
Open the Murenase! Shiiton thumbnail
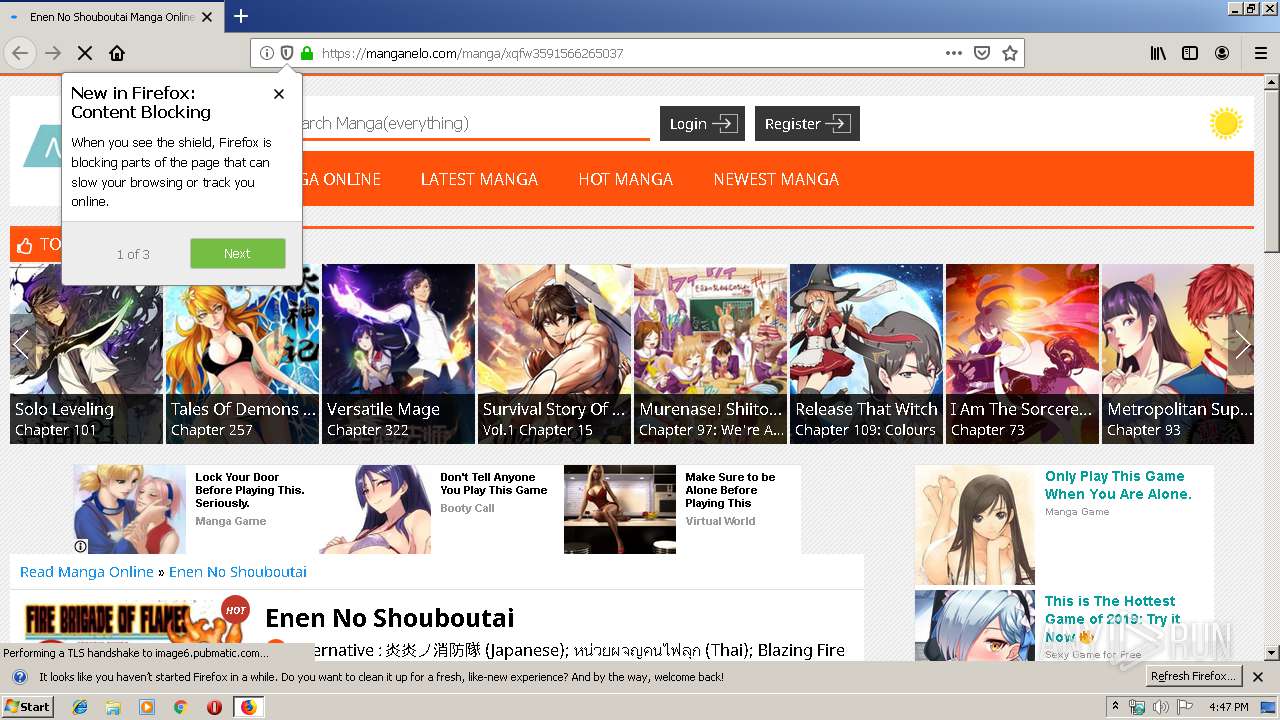click(x=710, y=354)
